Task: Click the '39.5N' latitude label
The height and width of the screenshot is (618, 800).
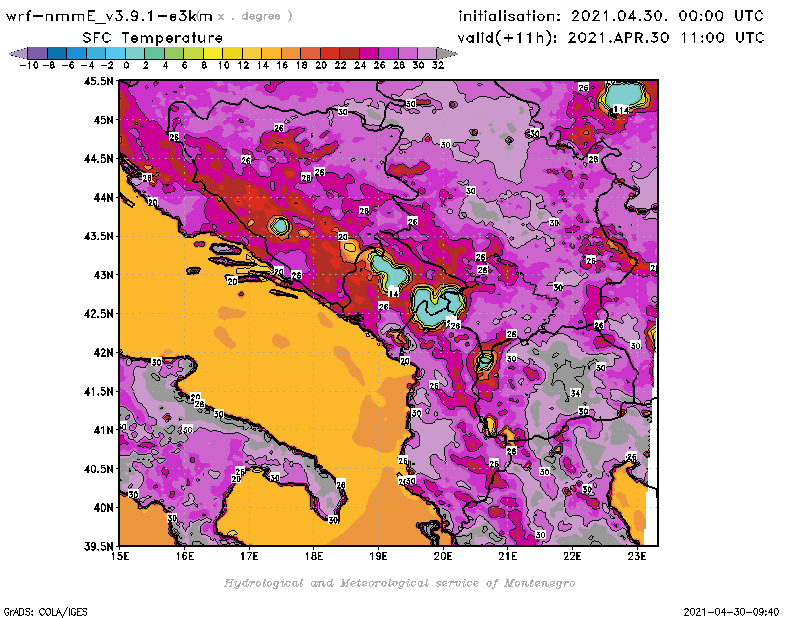Action: (x=98, y=547)
